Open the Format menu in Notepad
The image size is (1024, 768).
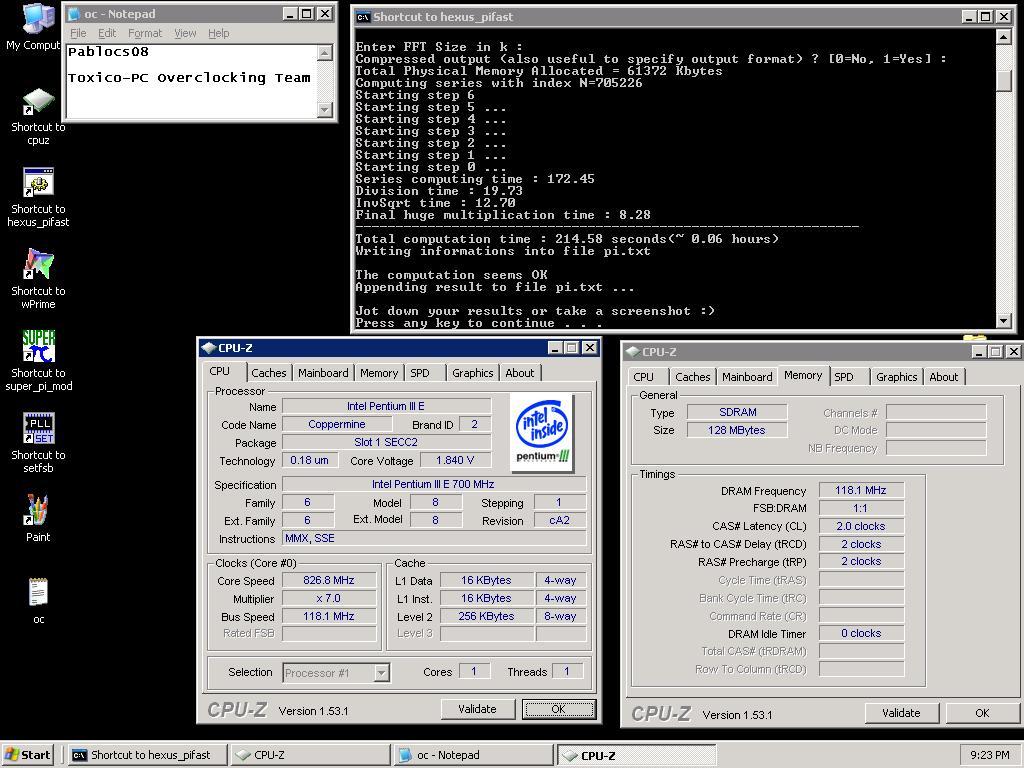click(145, 33)
